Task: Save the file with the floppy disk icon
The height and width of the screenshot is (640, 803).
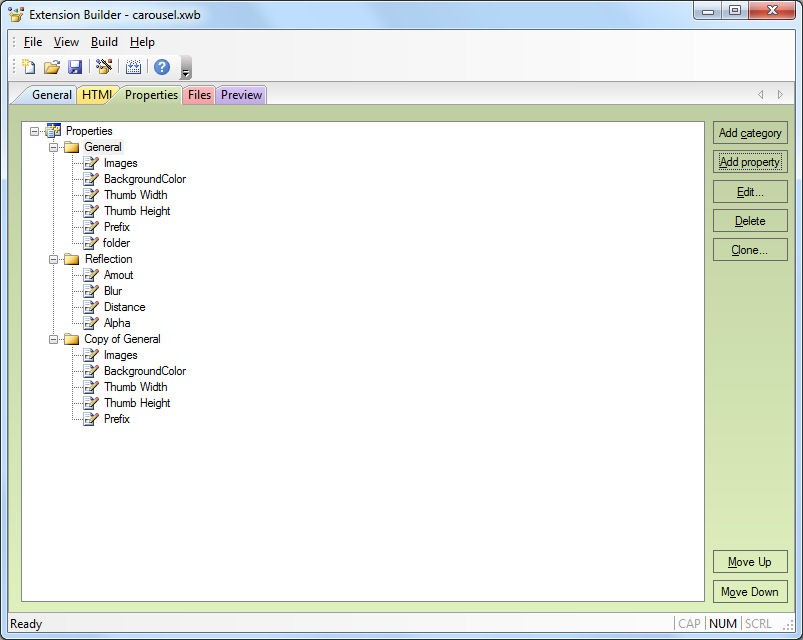Action: pyautogui.click(x=75, y=67)
